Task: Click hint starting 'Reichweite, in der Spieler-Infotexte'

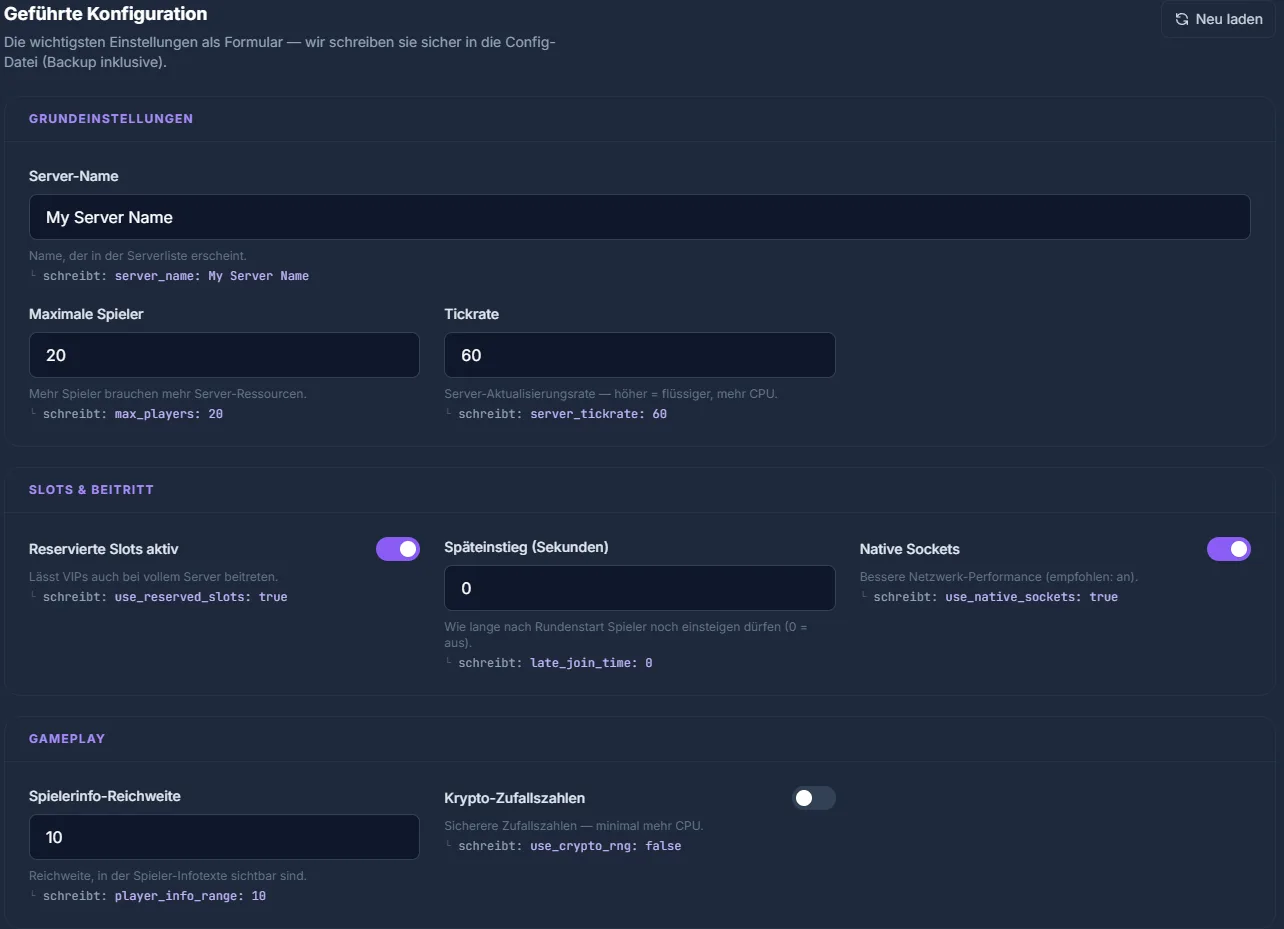Action: pos(168,876)
